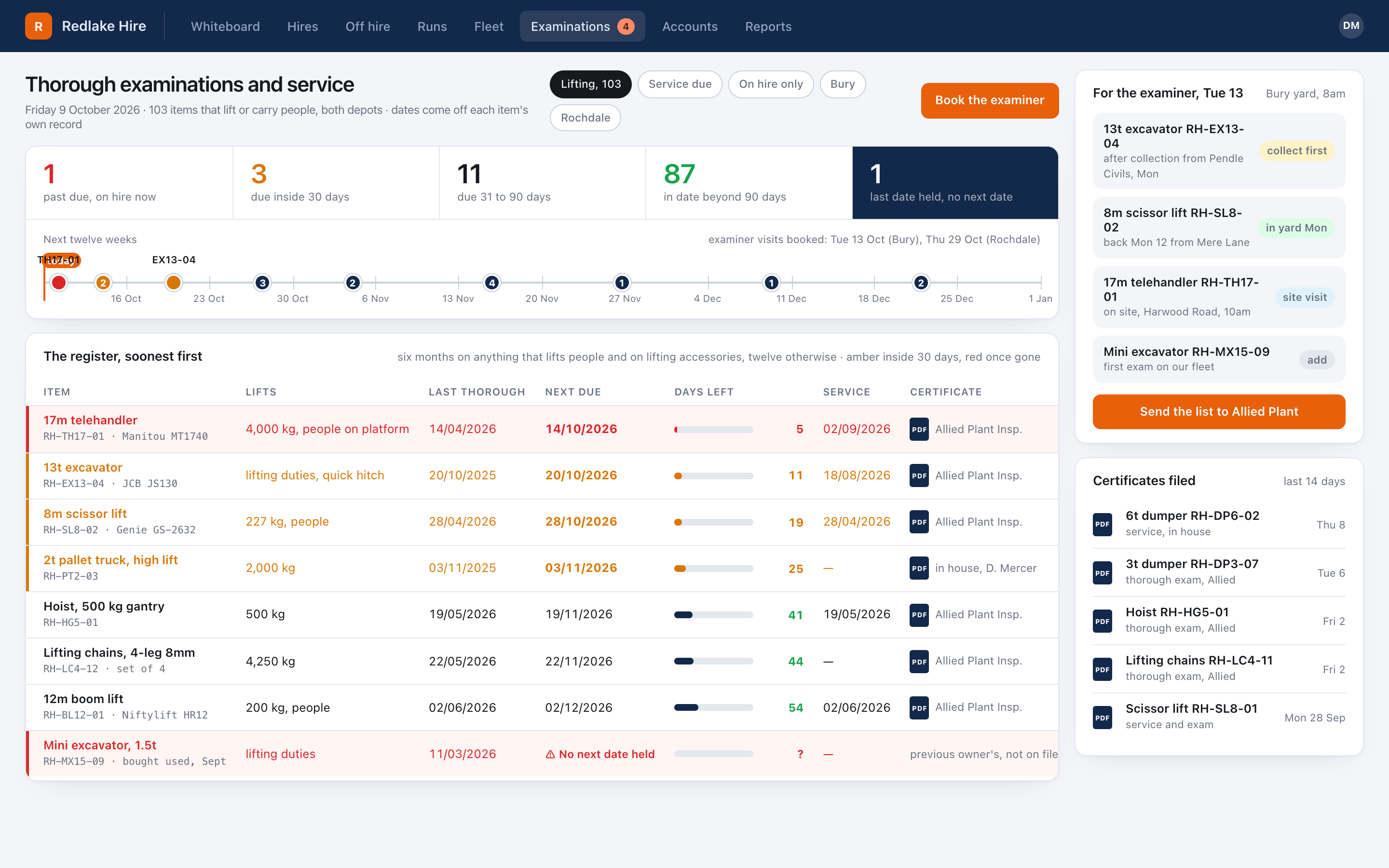Send the list to Allied Plant
Screen dimensions: 1389x868
[x=1219, y=412]
